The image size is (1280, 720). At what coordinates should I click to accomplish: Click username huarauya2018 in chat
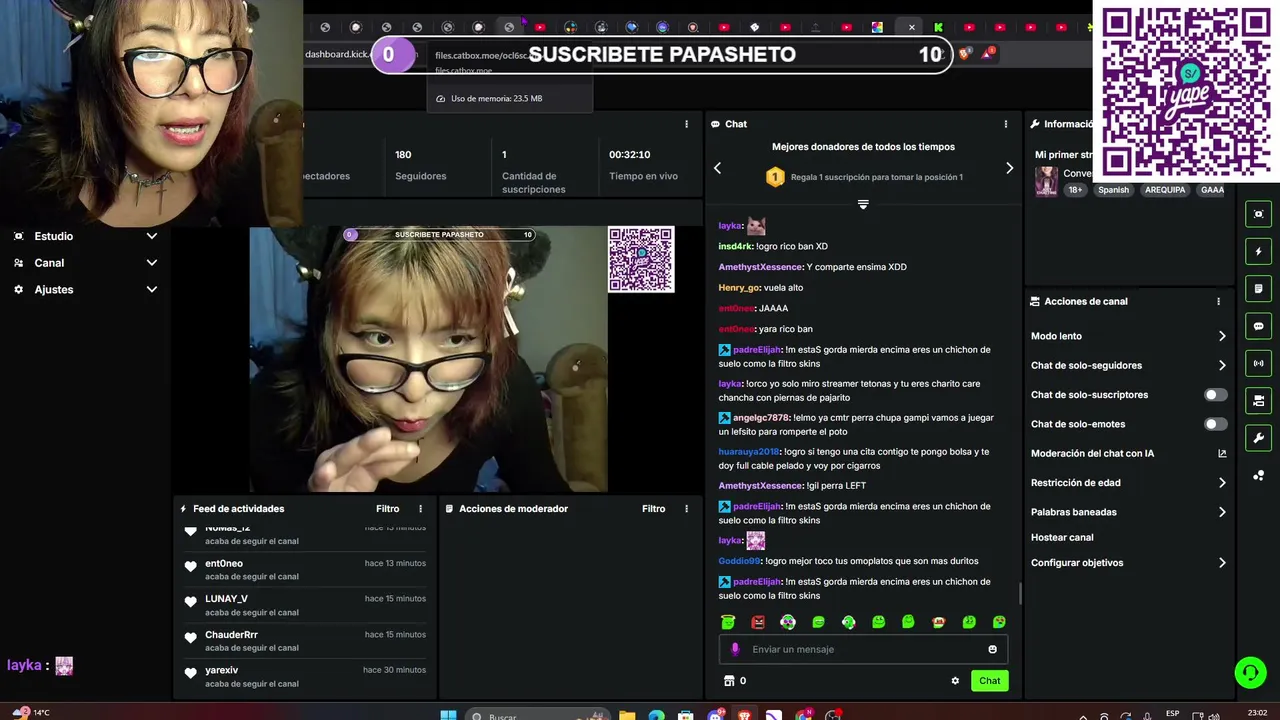748,452
